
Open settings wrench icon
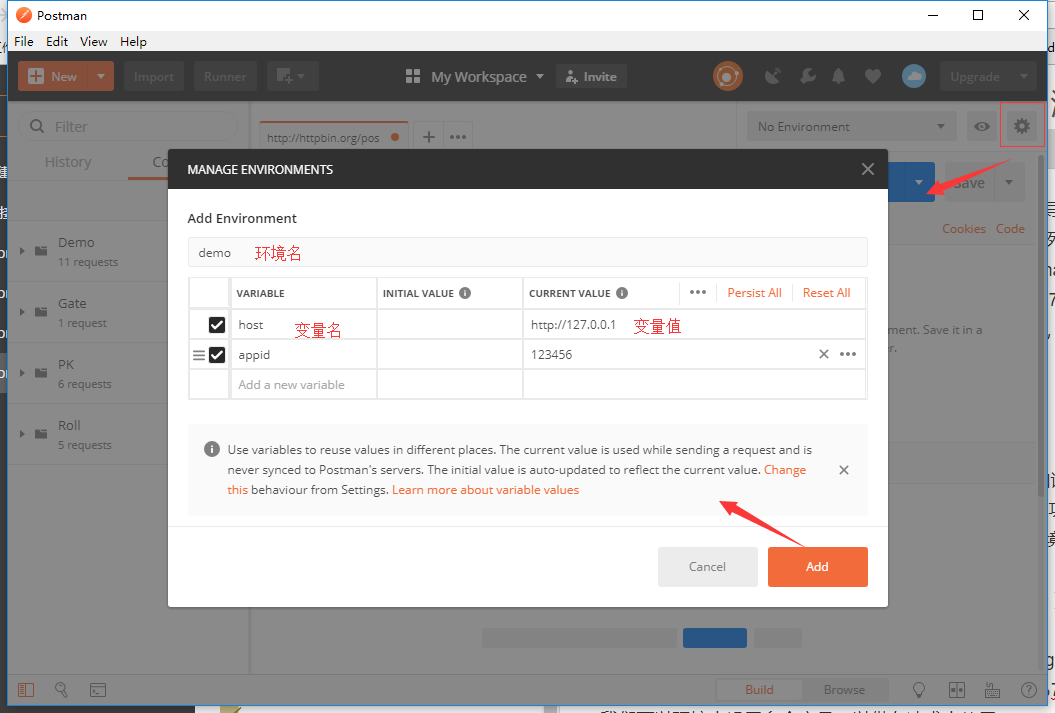(807, 76)
